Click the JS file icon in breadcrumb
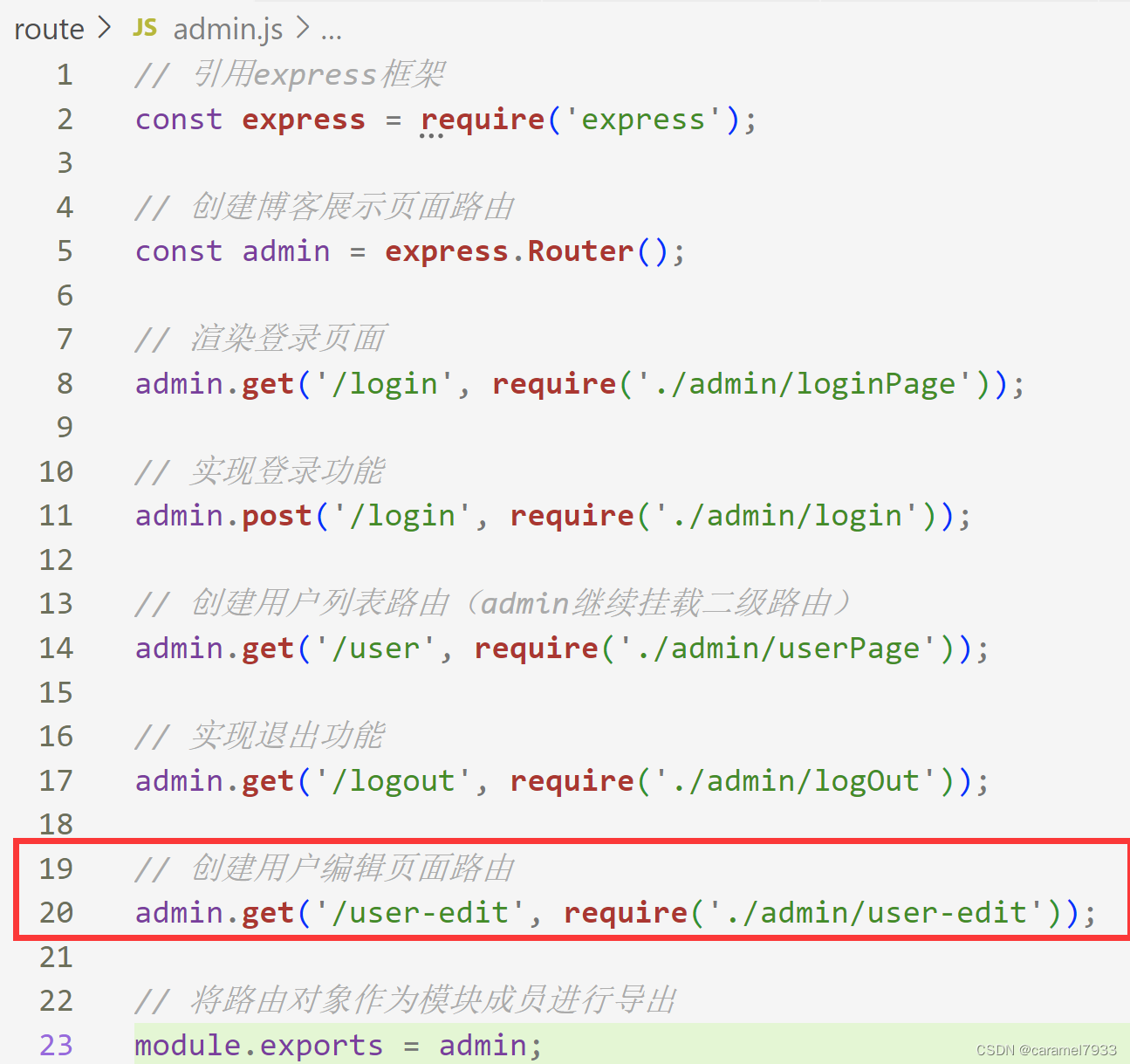The image size is (1130, 1064). coord(145,28)
